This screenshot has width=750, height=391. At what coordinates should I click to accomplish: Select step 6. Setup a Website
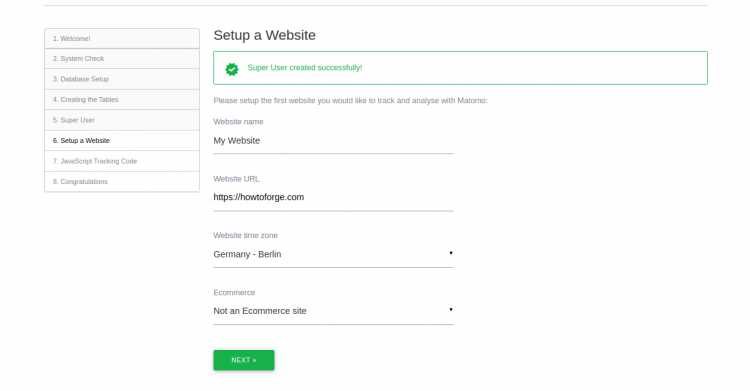point(122,141)
